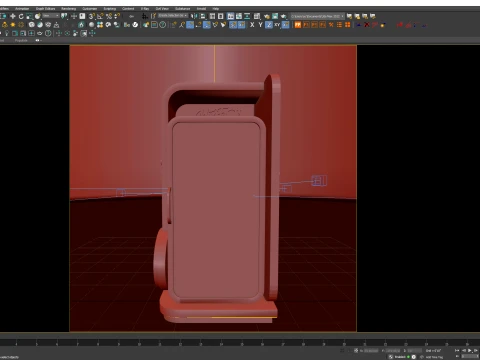480x360 pixels.
Task: Click the Z coordinate input field
Action: tap(414, 350)
